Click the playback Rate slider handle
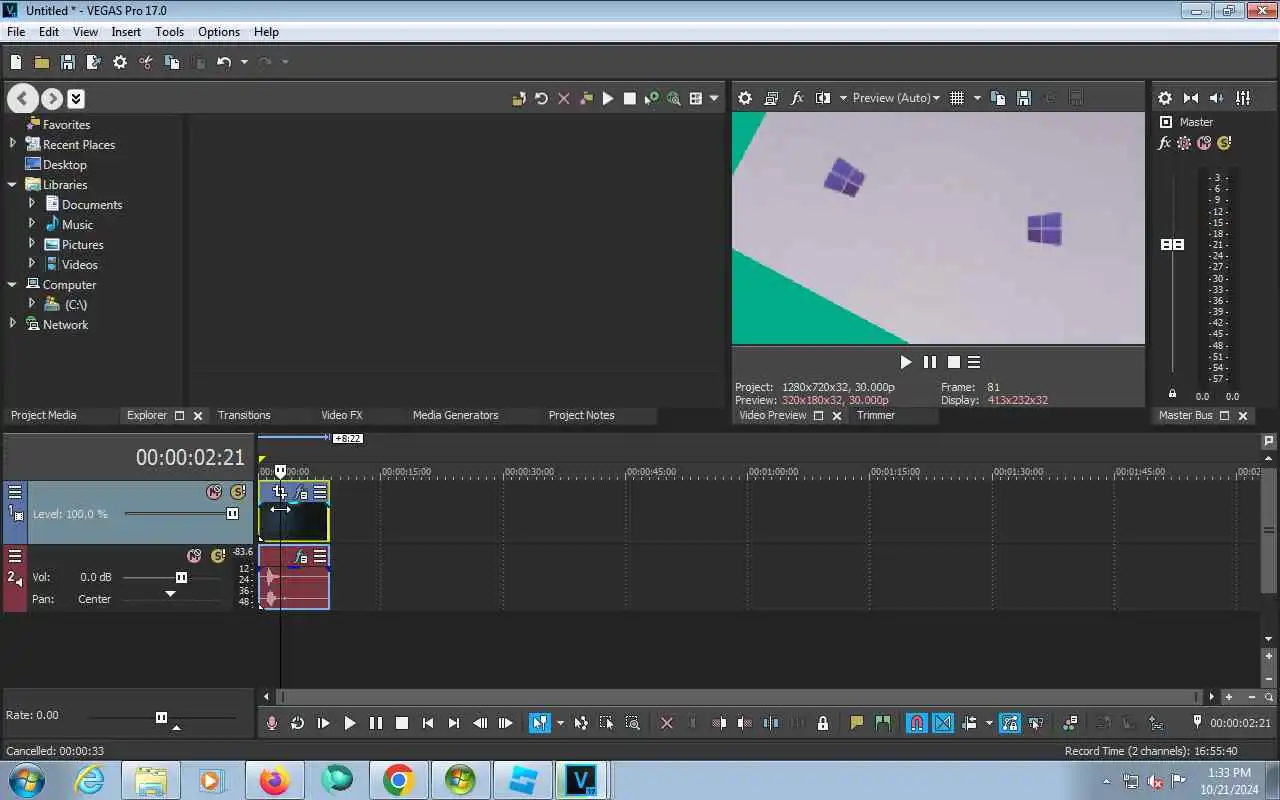 (161, 717)
